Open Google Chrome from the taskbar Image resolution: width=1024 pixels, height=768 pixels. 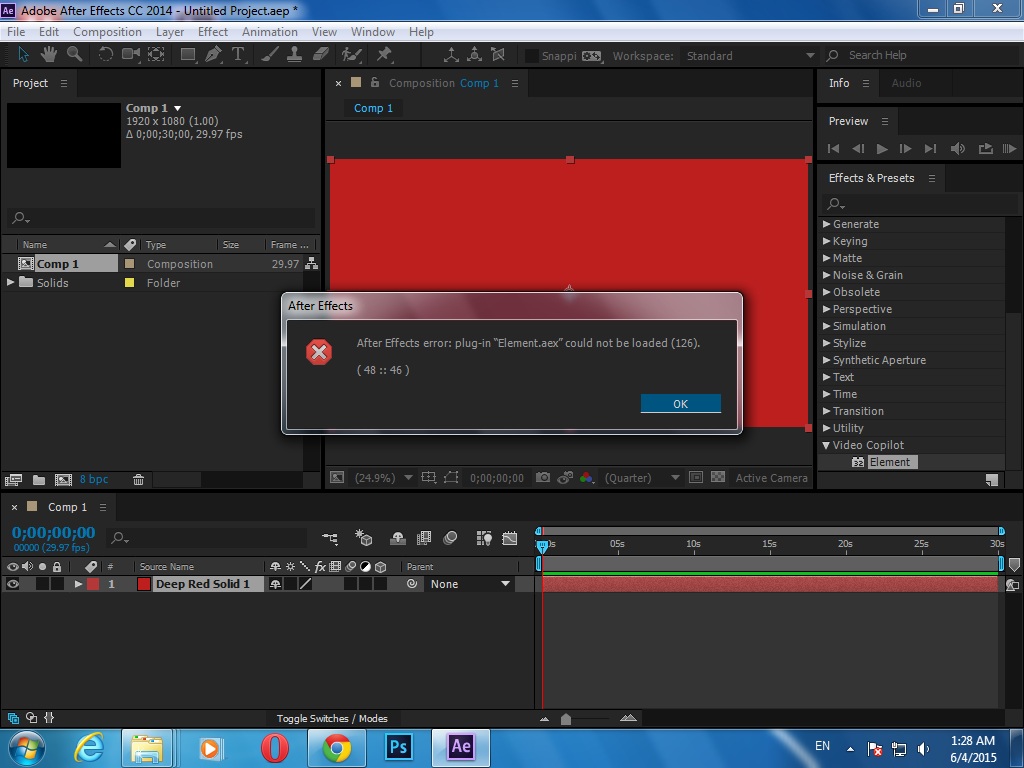coord(337,747)
